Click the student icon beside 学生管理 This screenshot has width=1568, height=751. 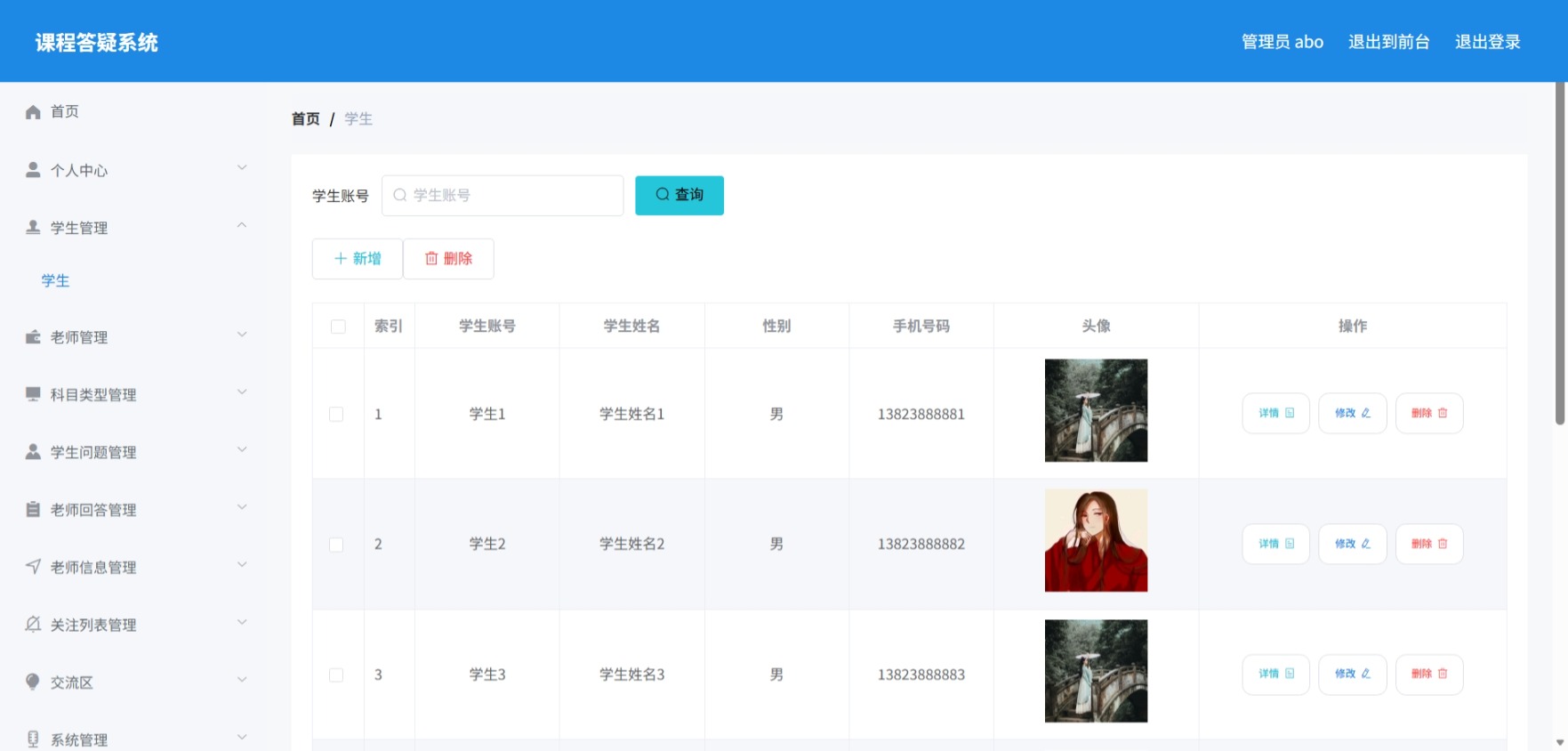pyautogui.click(x=33, y=228)
